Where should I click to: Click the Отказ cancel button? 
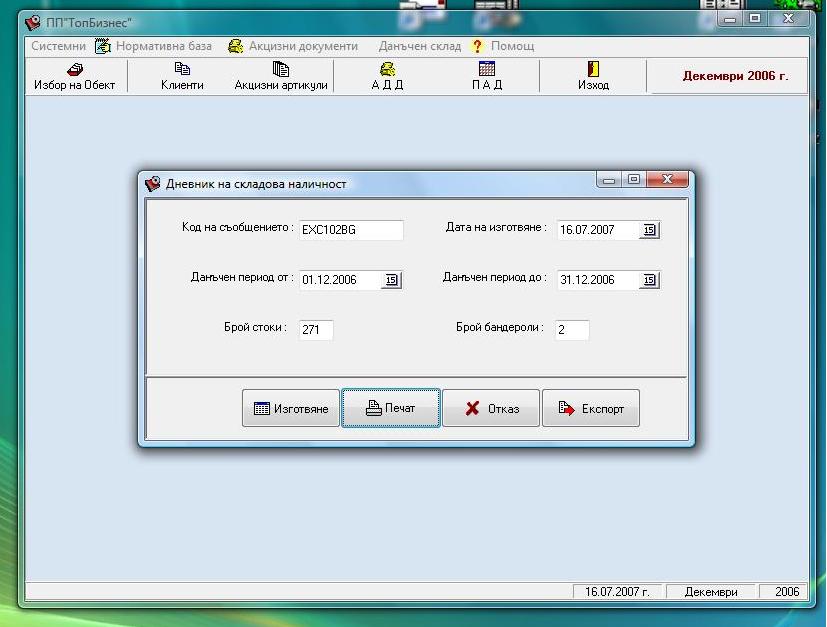[491, 408]
